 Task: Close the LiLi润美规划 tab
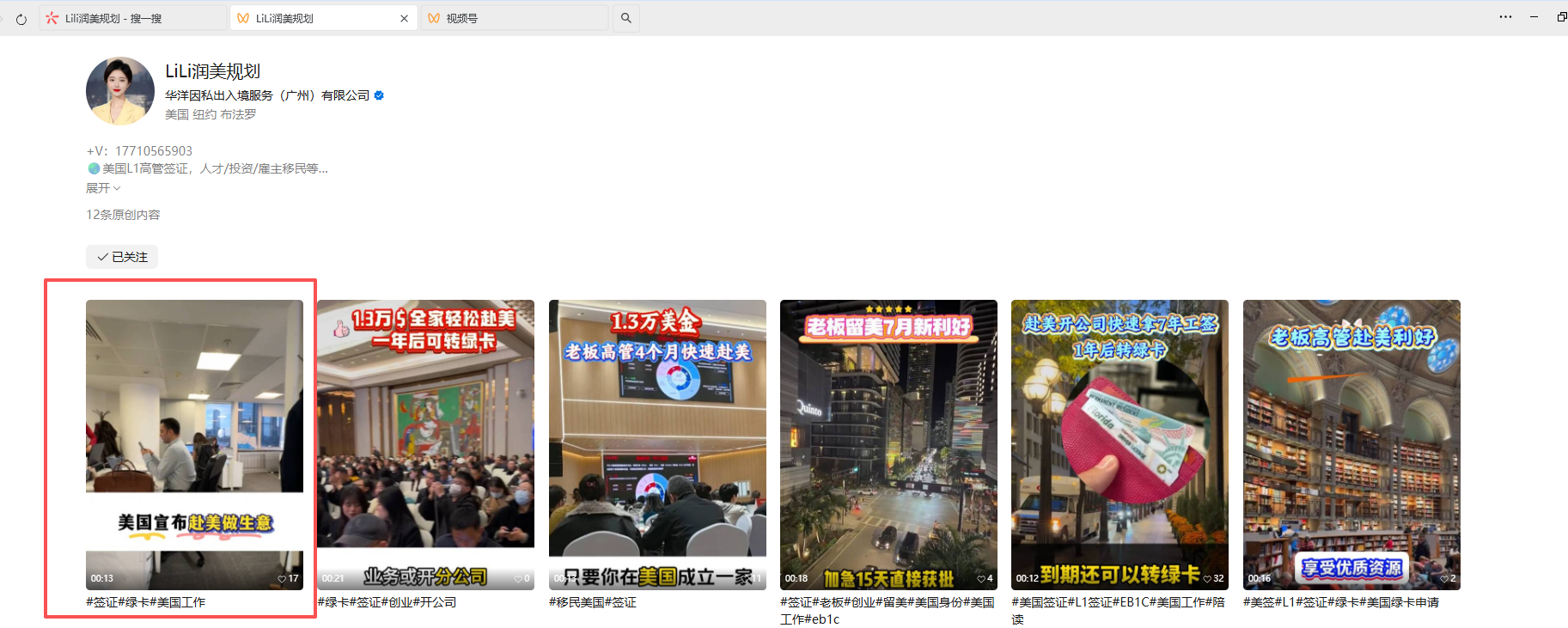tap(404, 18)
